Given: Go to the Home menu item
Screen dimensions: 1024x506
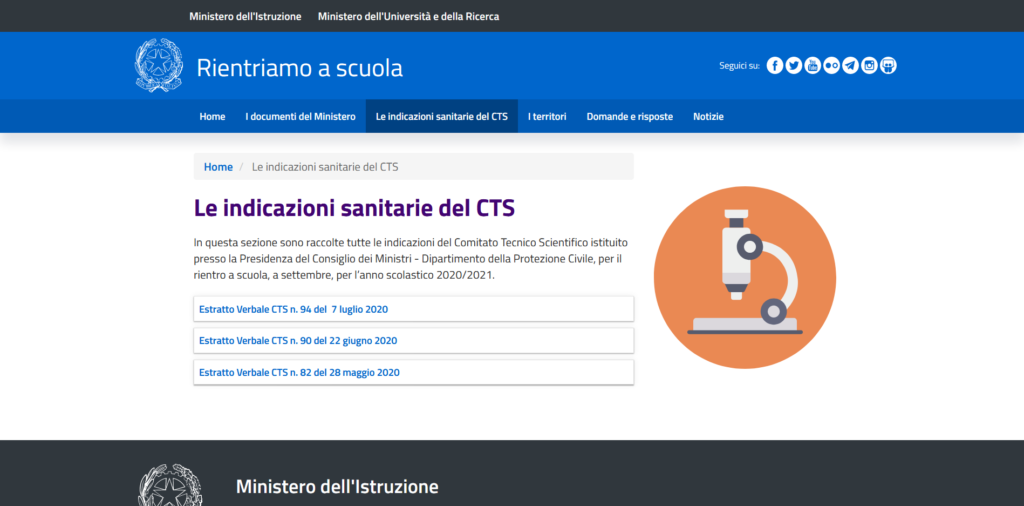Looking at the screenshot, I should coord(212,116).
